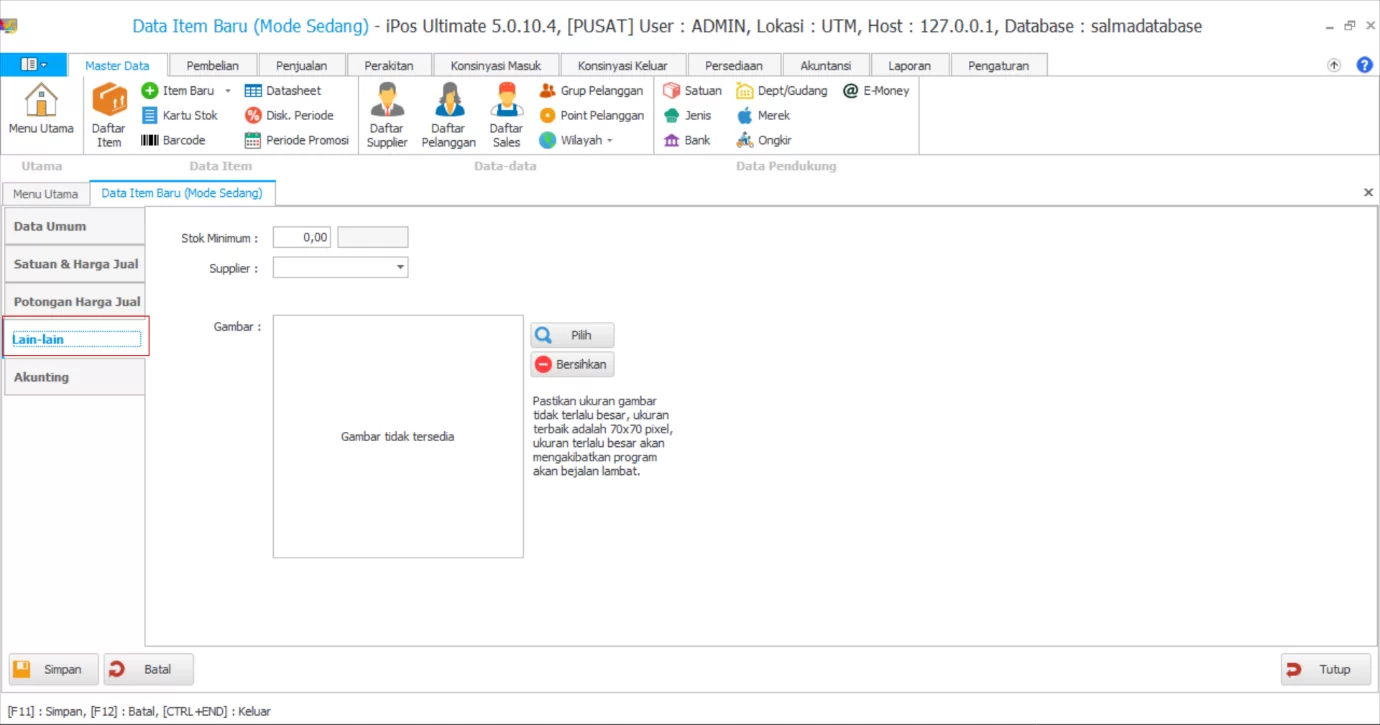
Task: Select Data Item Baru (Mode Sedang) tab
Action: tap(182, 193)
